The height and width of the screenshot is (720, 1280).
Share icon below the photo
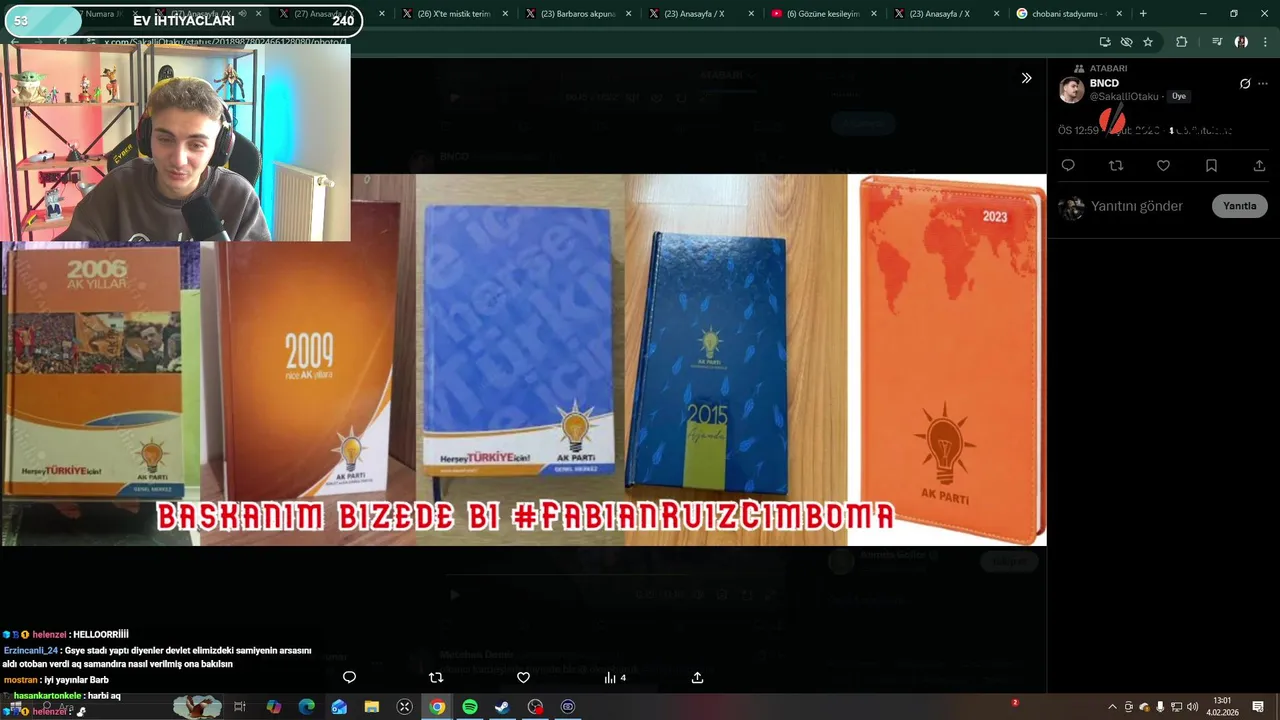click(697, 677)
